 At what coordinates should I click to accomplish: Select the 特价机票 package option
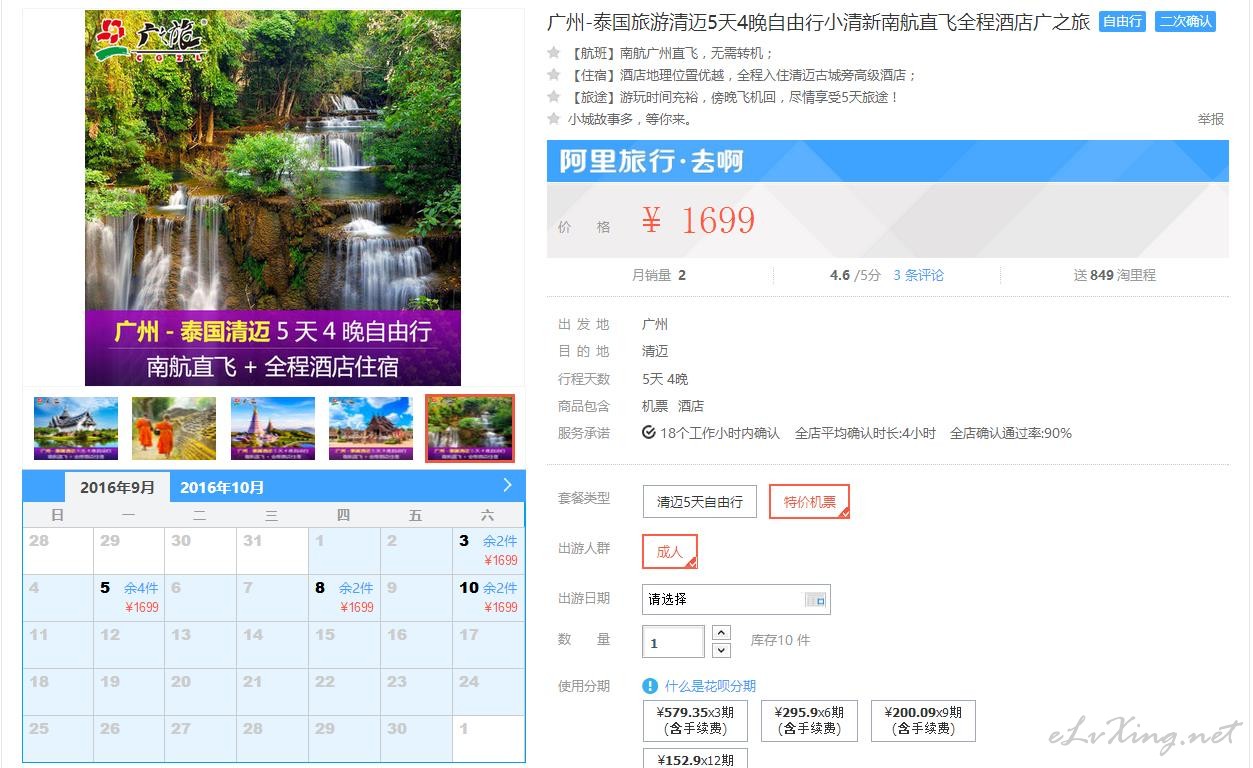809,502
